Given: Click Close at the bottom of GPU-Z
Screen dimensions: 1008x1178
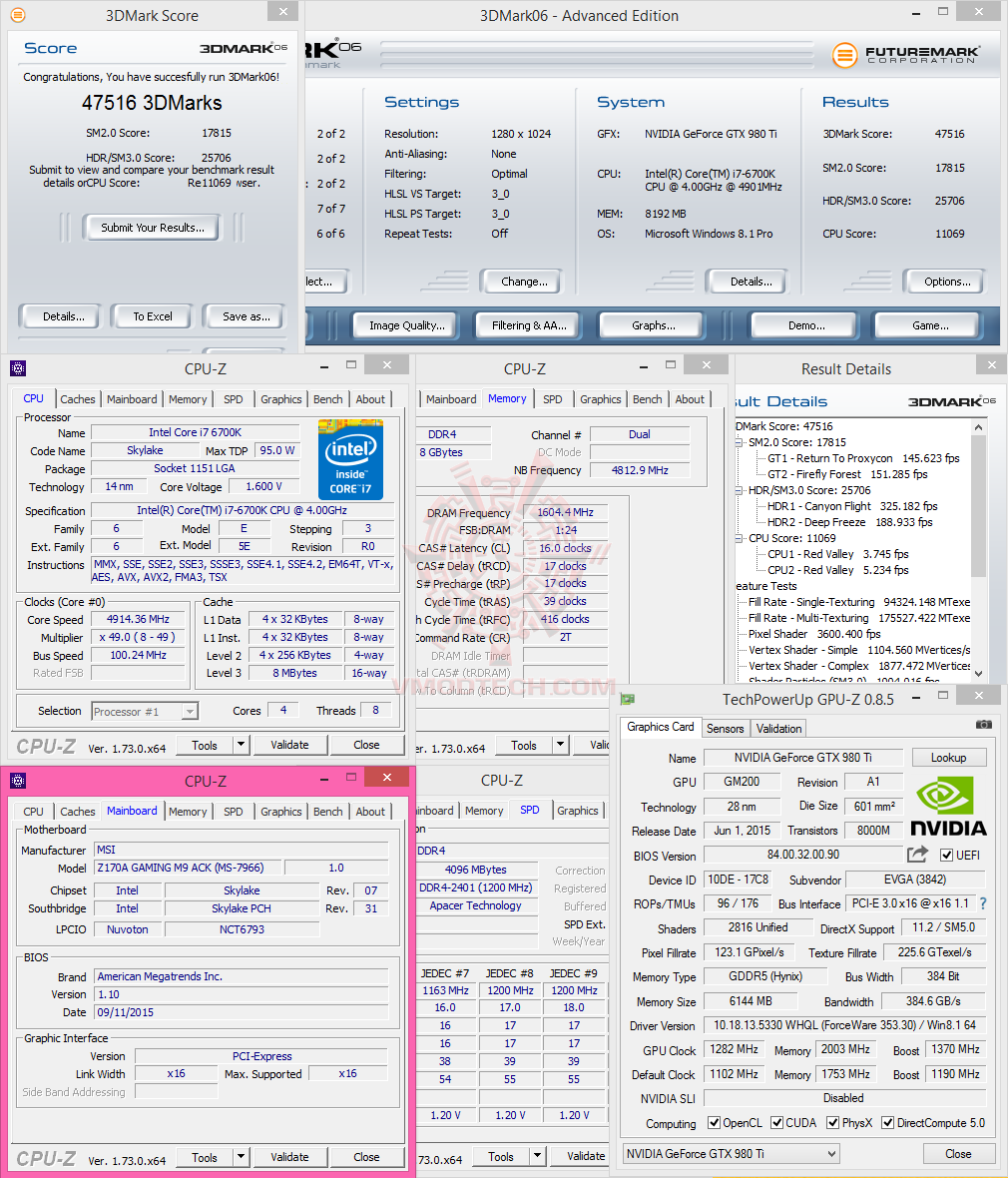Looking at the screenshot, I should click(x=958, y=1153).
